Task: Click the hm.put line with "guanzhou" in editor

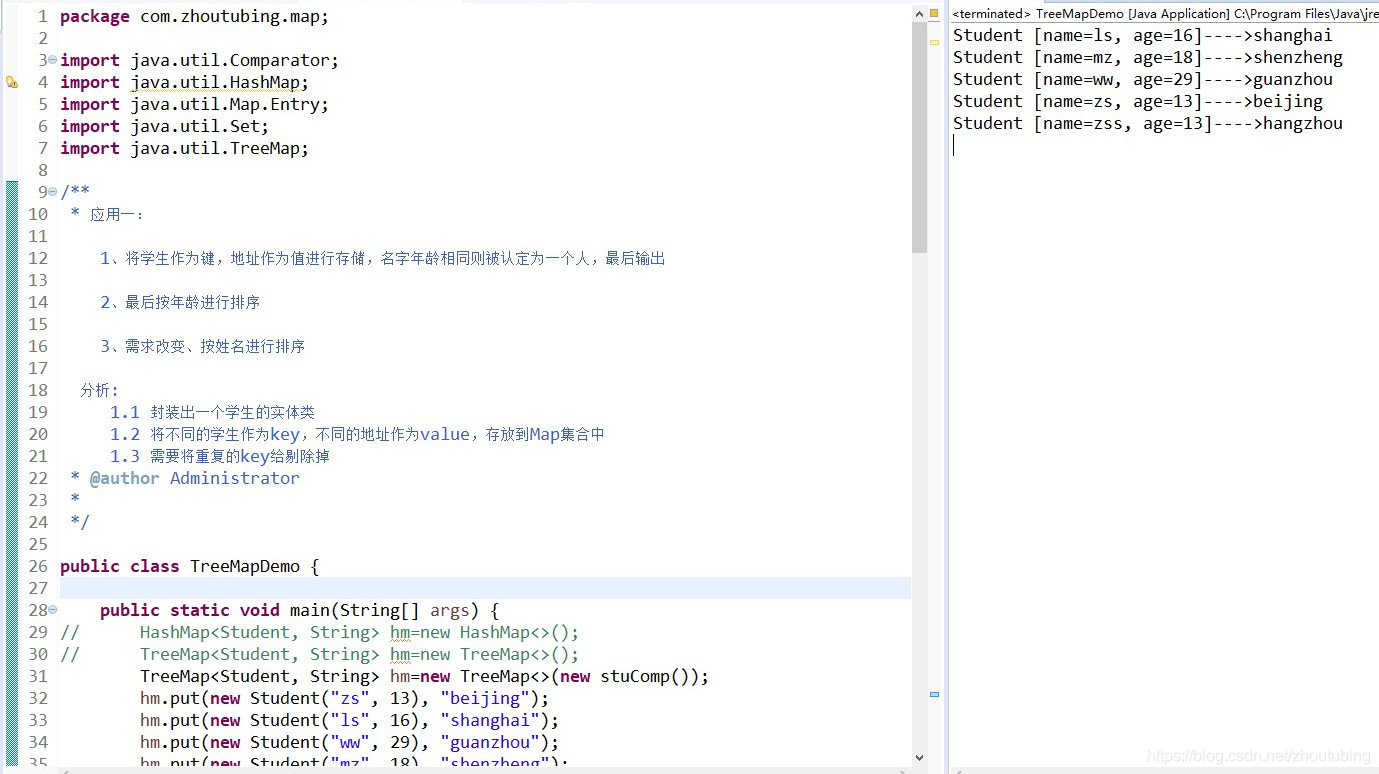Action: (x=349, y=742)
